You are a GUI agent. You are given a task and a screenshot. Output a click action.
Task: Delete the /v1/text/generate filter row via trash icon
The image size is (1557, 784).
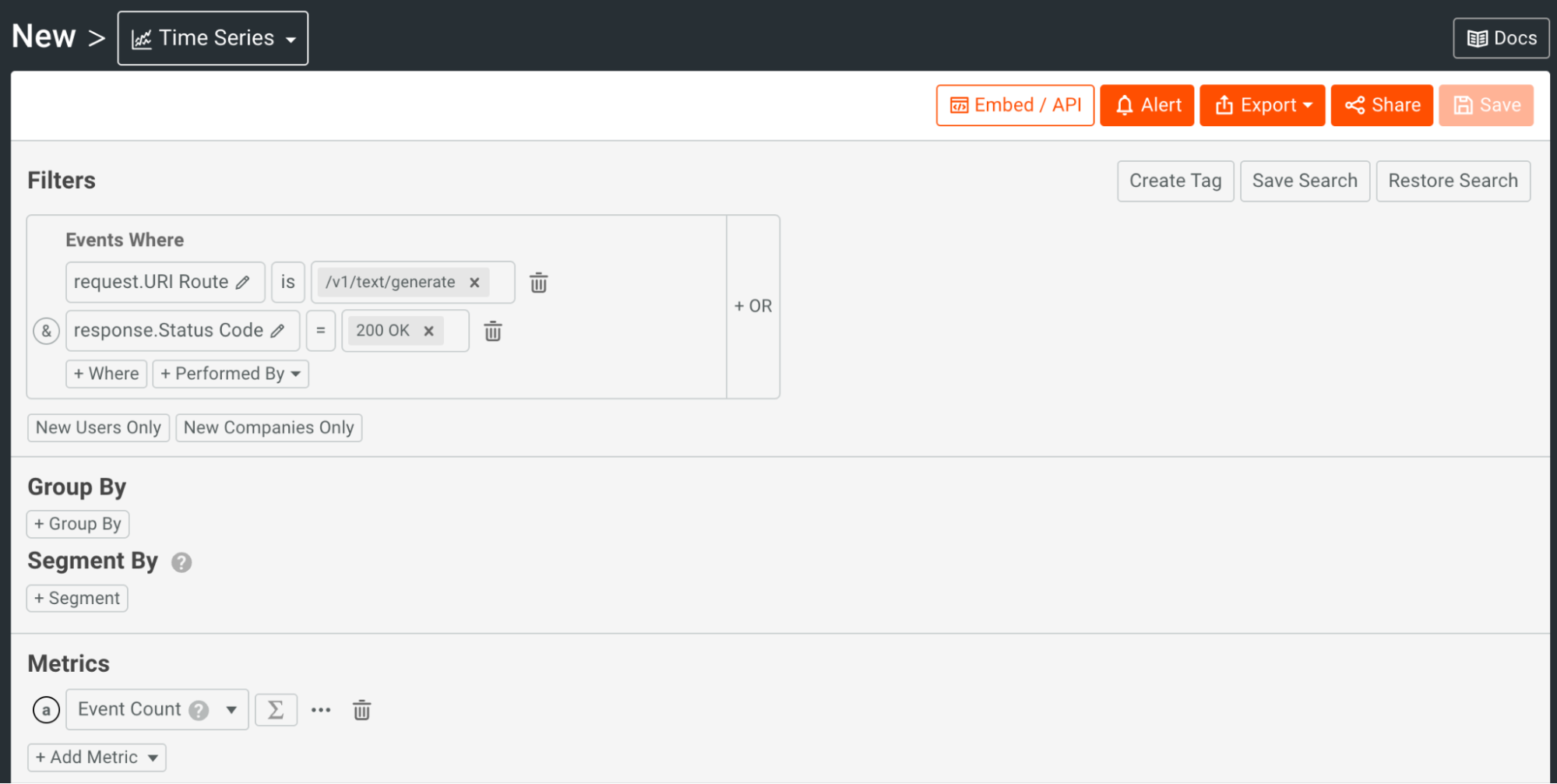coord(538,282)
